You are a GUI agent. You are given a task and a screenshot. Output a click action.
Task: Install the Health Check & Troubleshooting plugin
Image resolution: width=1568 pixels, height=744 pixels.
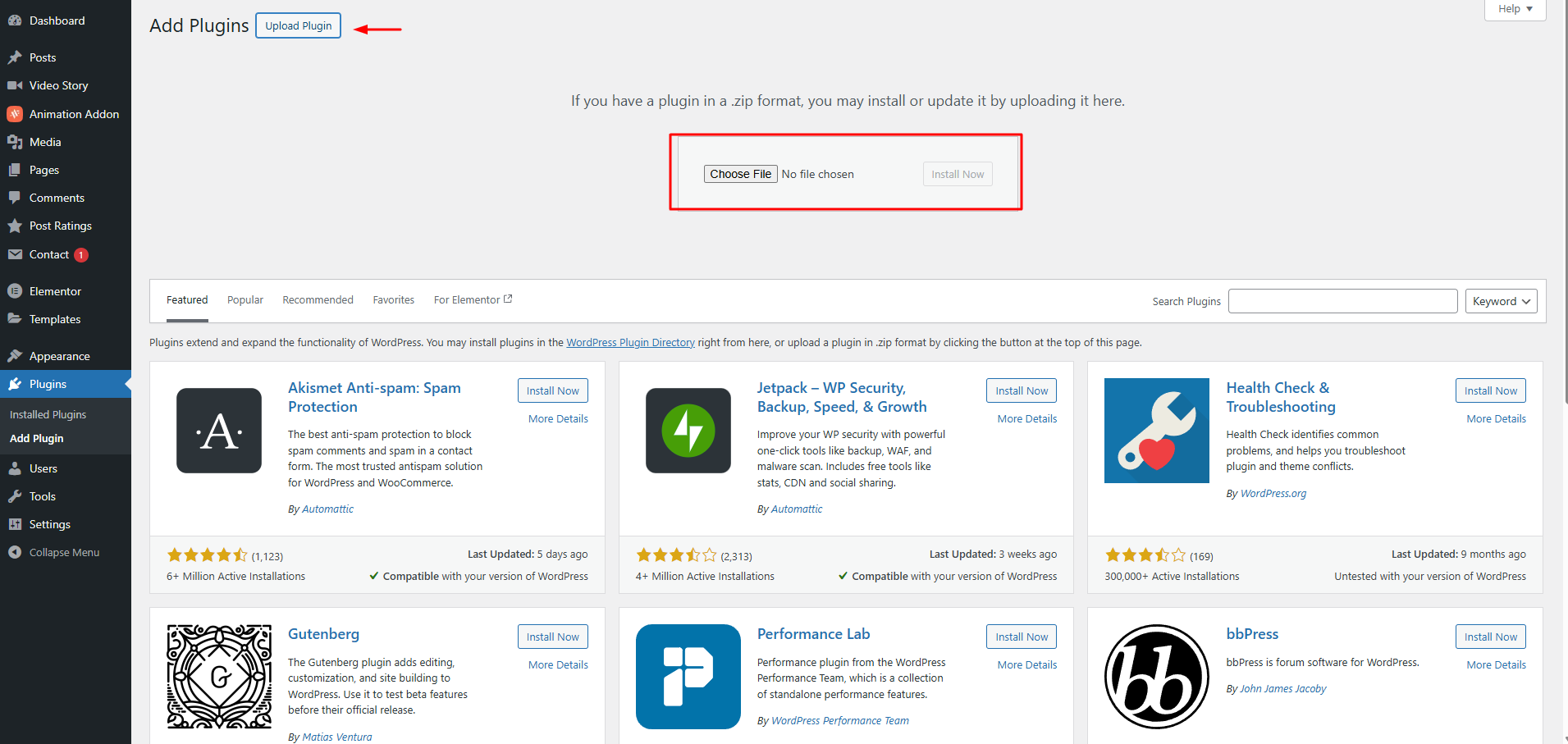(x=1491, y=390)
